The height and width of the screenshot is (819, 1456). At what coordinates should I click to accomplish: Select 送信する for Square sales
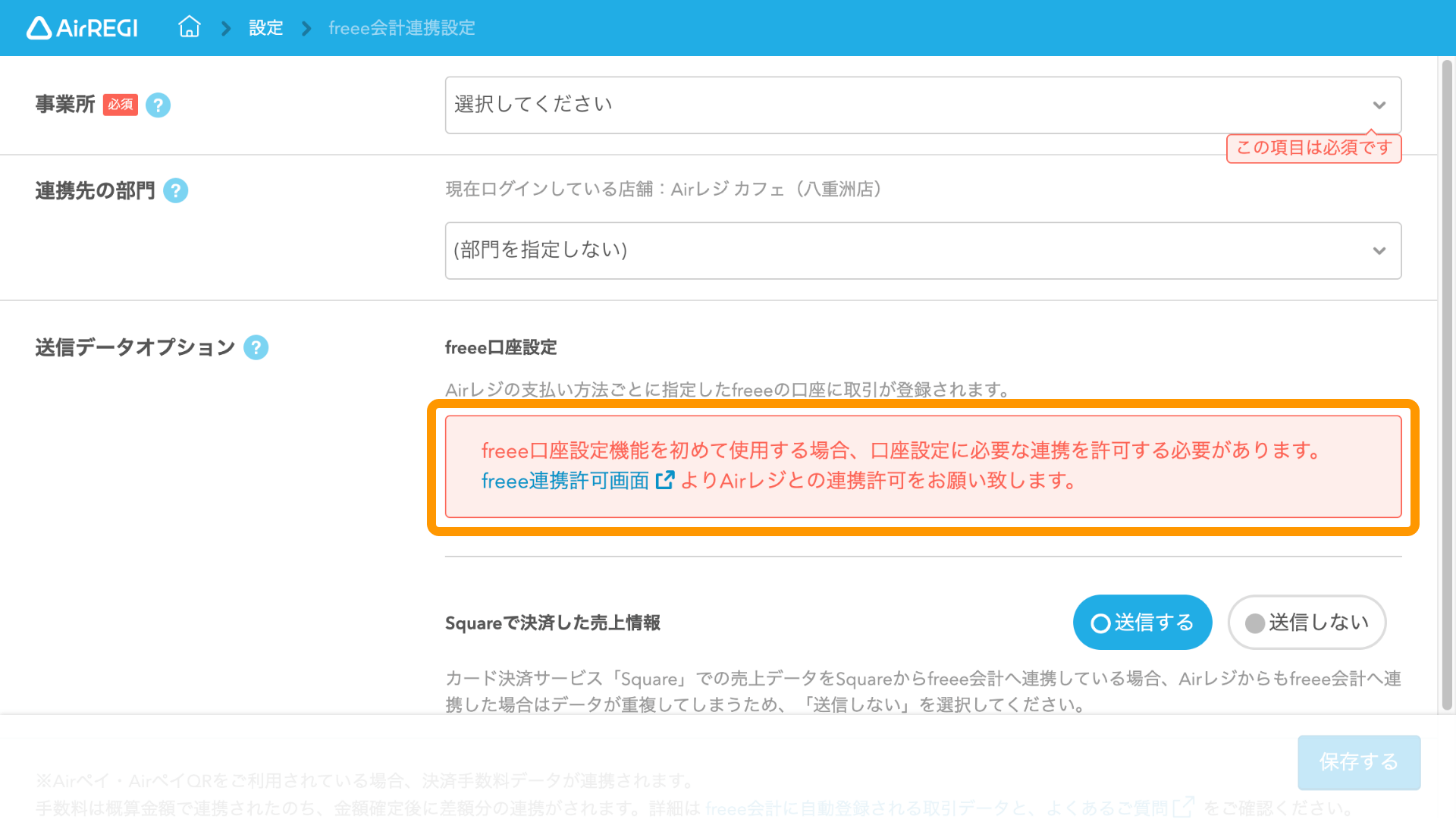tap(1142, 623)
